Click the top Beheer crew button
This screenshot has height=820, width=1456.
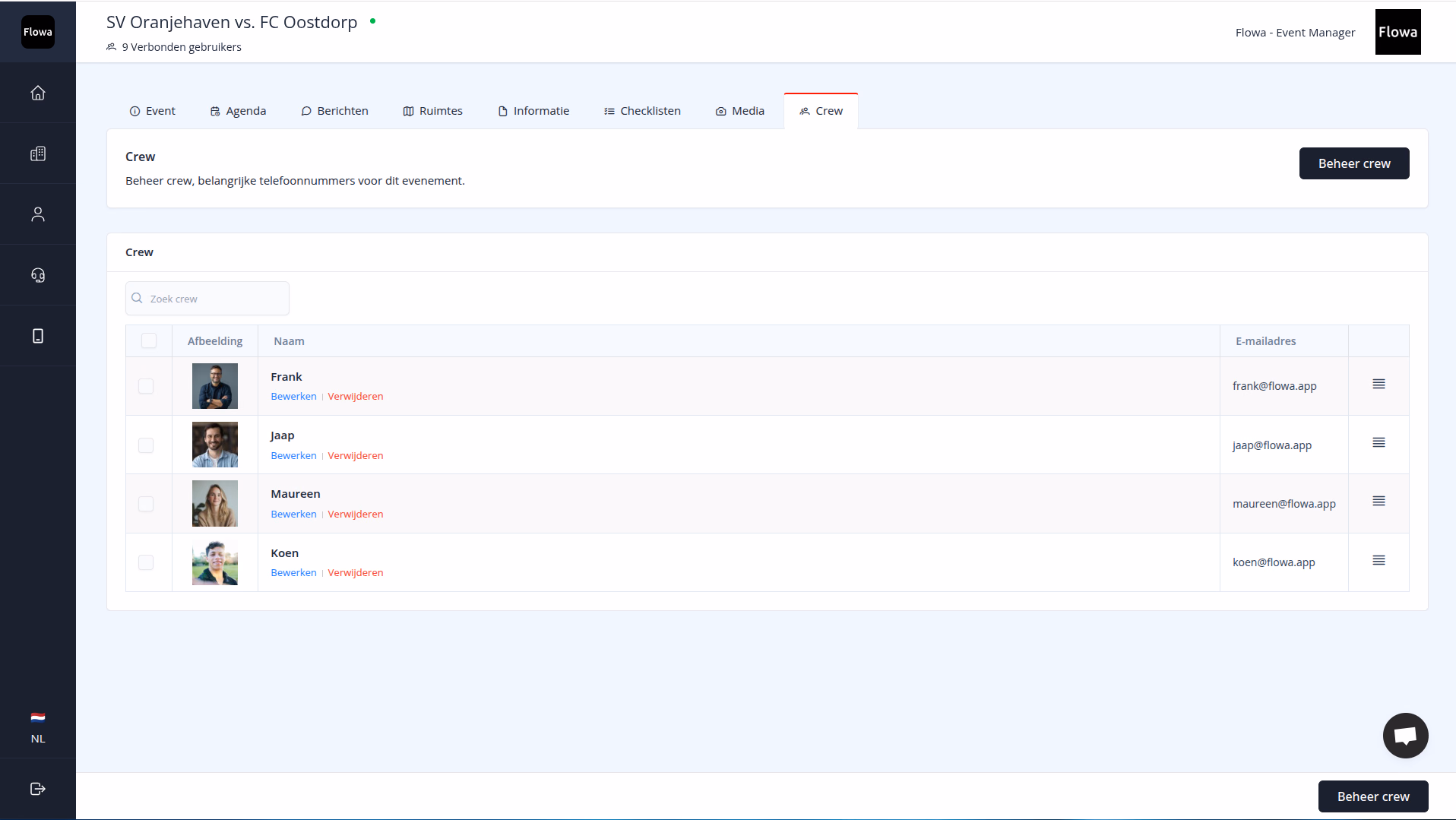pyautogui.click(x=1354, y=163)
